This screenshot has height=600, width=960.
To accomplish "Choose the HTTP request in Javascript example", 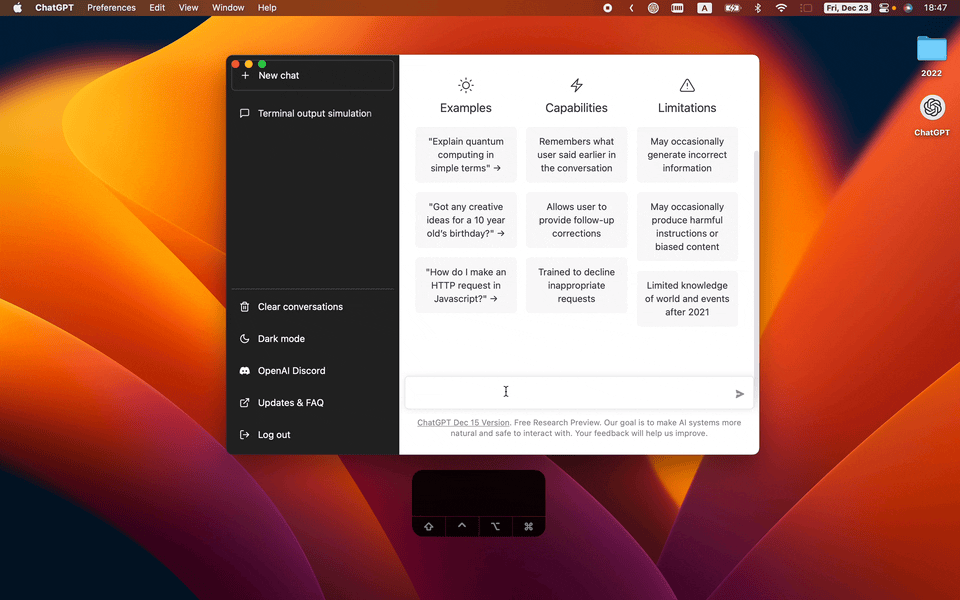I will (x=466, y=285).
